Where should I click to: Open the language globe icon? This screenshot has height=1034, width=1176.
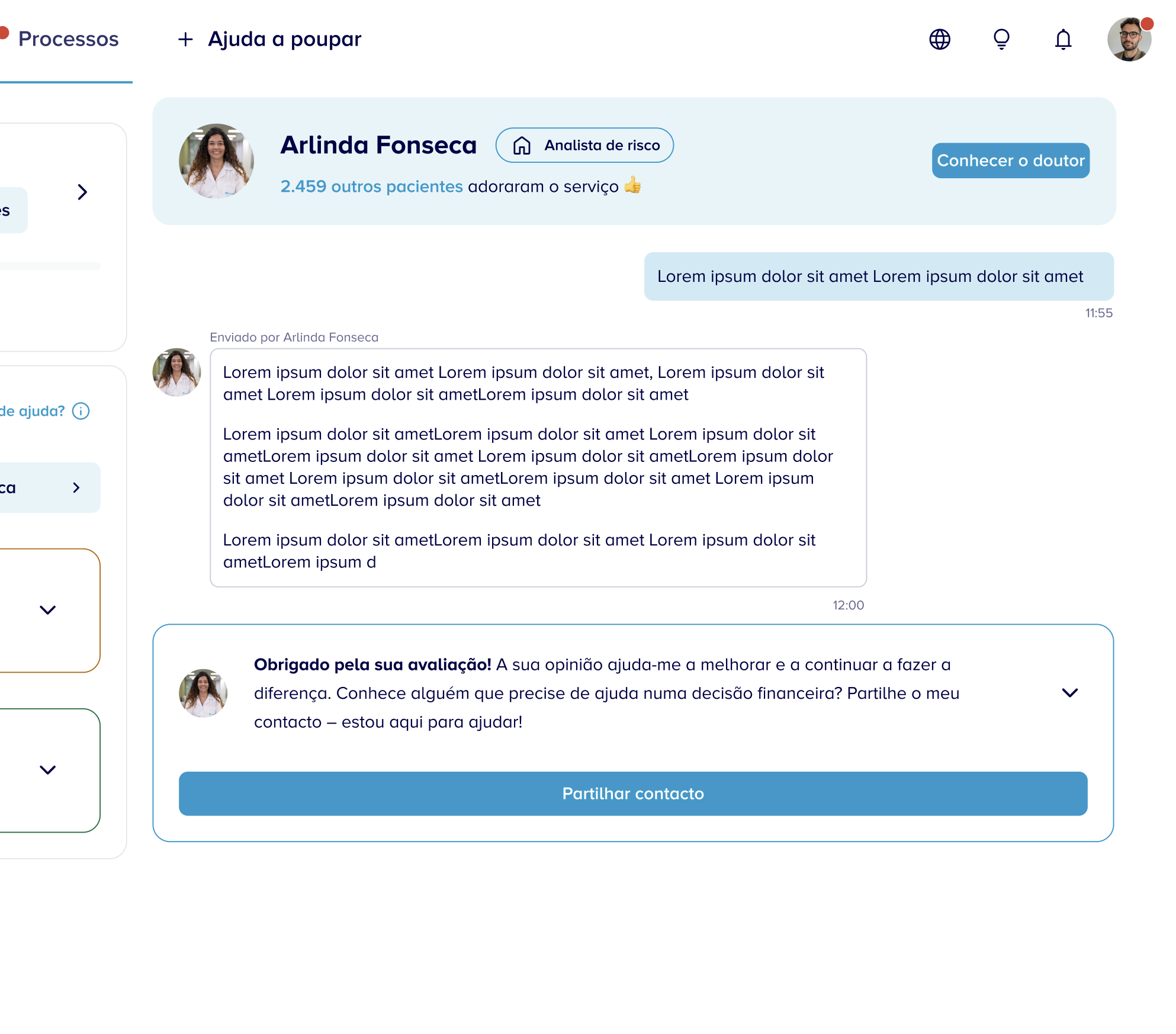[939, 39]
